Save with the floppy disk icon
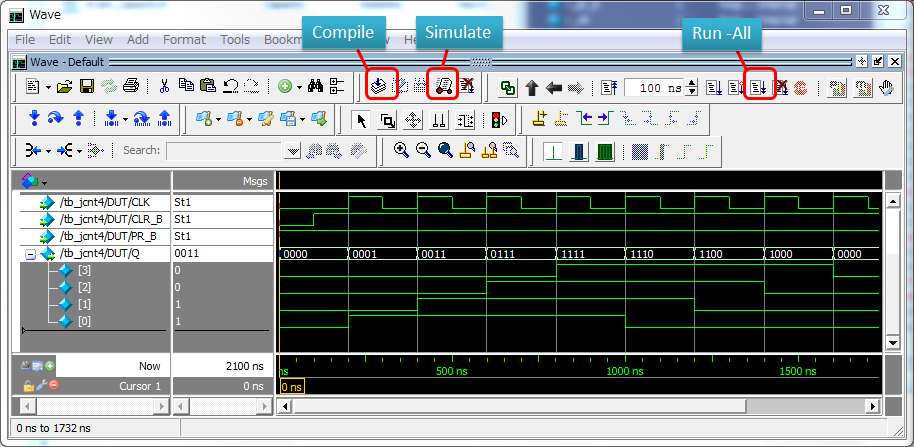914x447 pixels. [x=86, y=87]
